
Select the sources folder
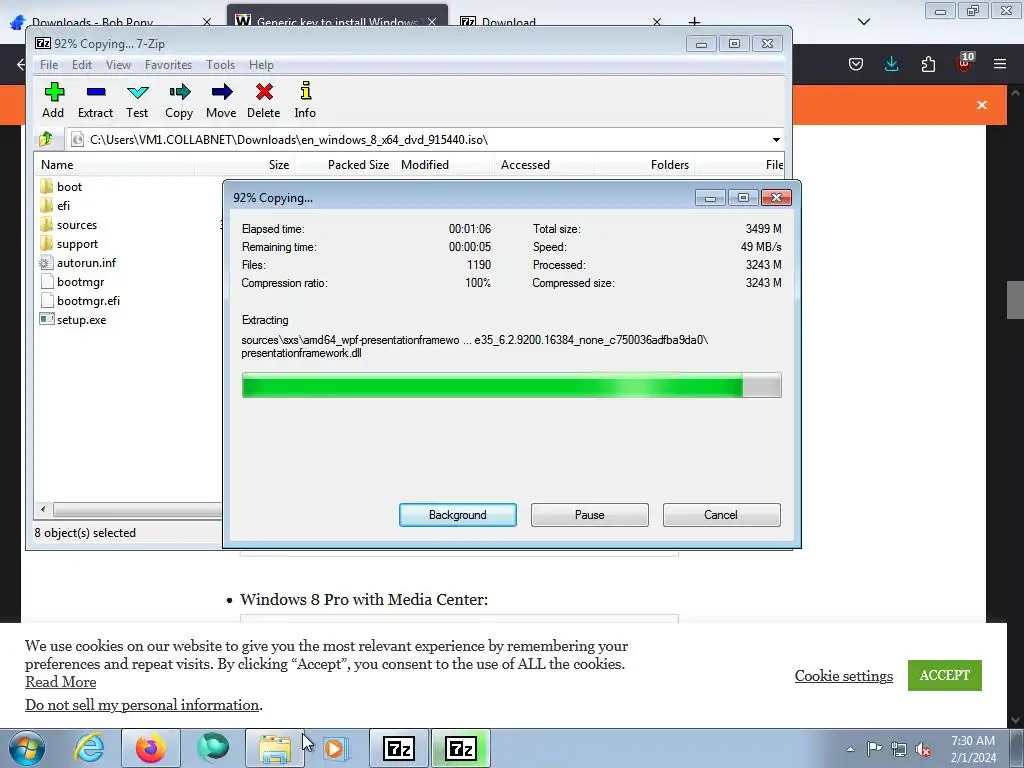[69, 225]
